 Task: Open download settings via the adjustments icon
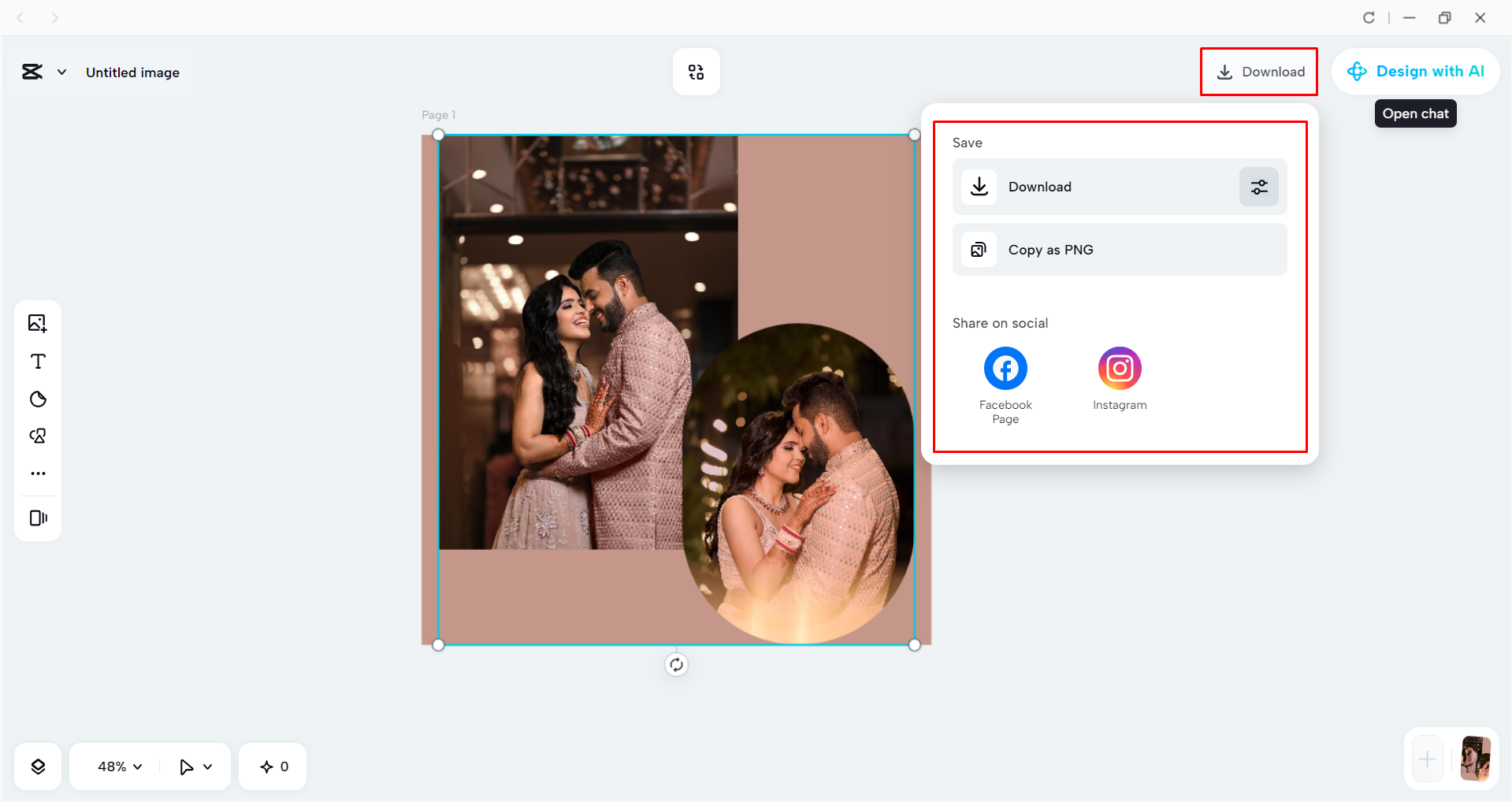point(1258,187)
